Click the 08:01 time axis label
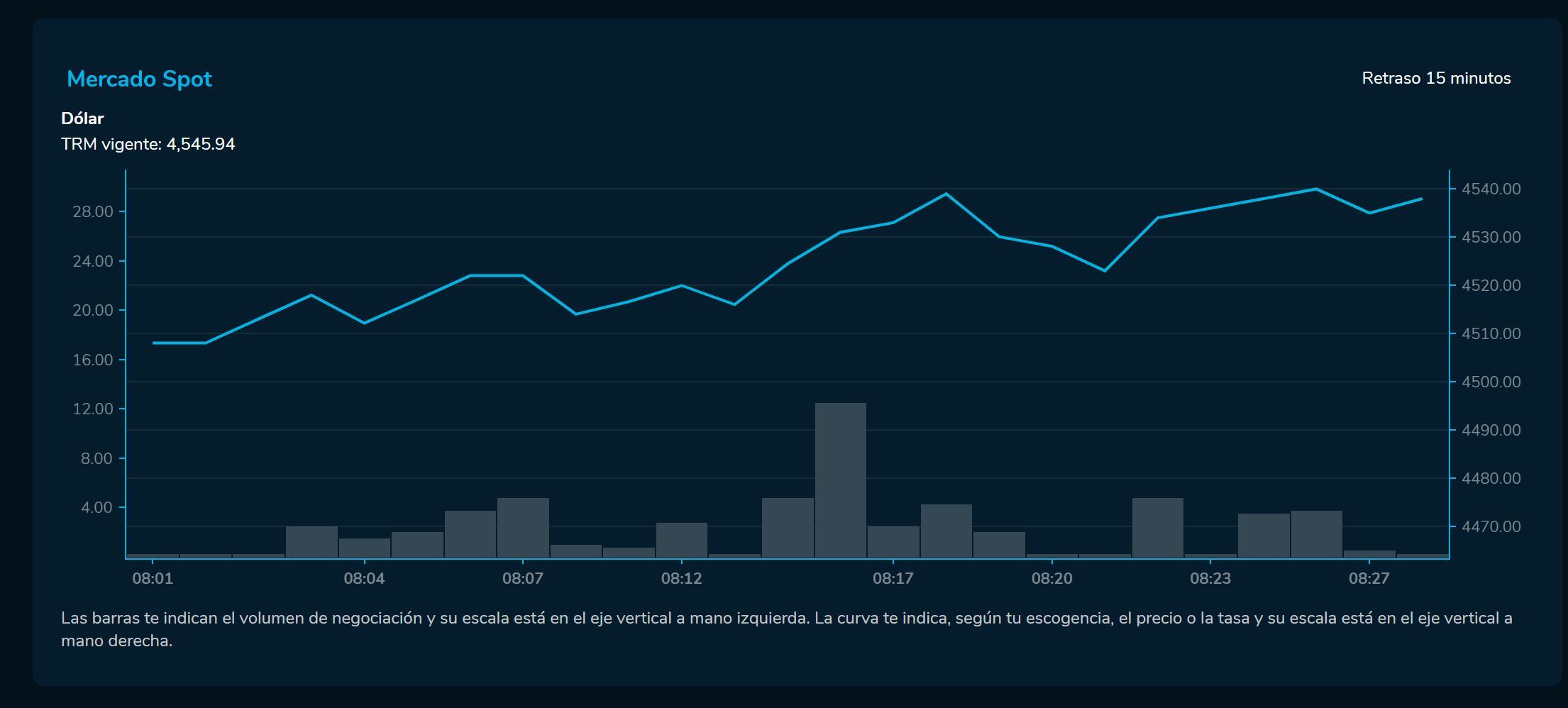The image size is (1568, 708). tap(153, 578)
